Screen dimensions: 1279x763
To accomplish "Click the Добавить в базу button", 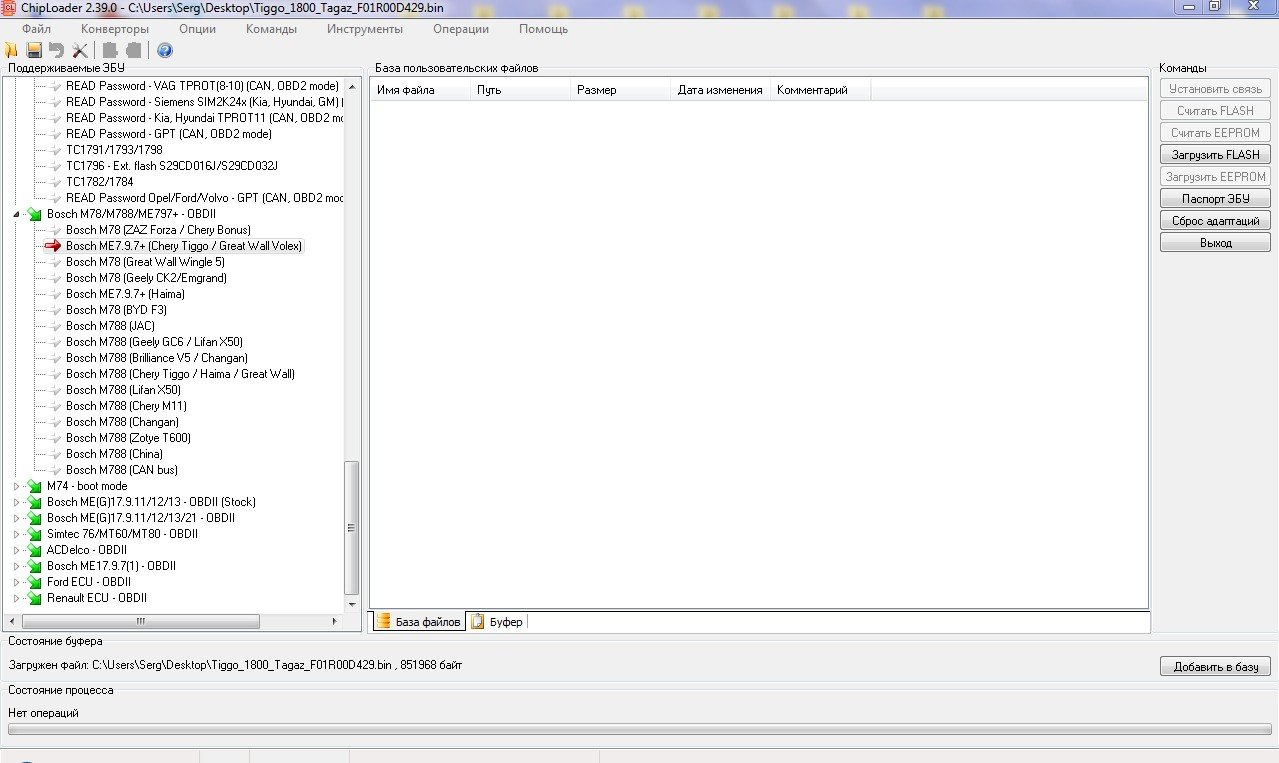I will [x=1215, y=666].
